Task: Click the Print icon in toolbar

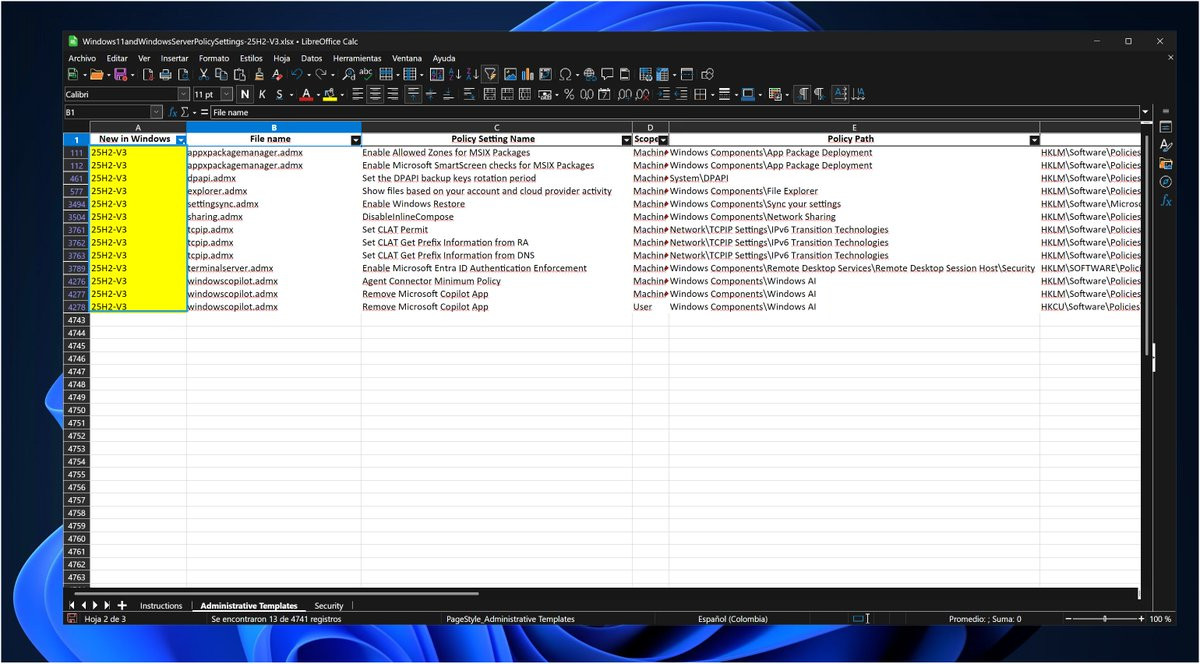Action: [x=166, y=74]
